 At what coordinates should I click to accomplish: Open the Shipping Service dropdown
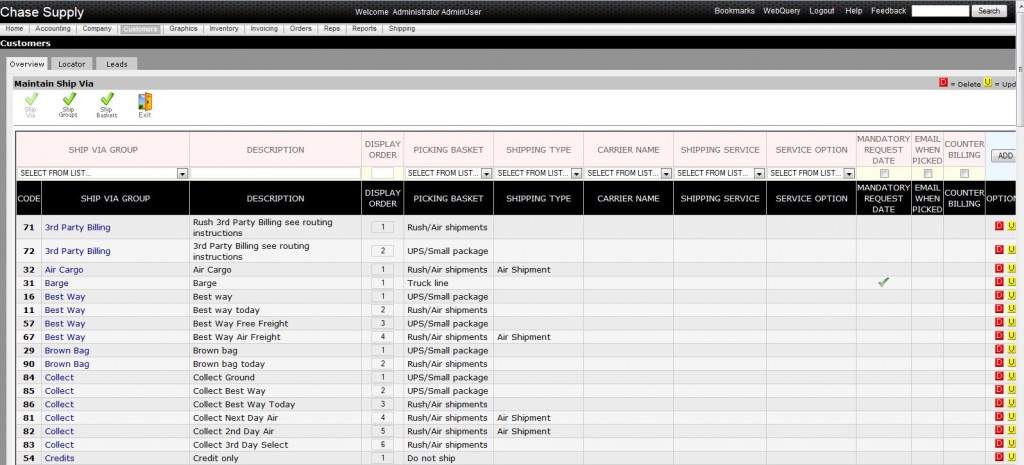pos(720,174)
